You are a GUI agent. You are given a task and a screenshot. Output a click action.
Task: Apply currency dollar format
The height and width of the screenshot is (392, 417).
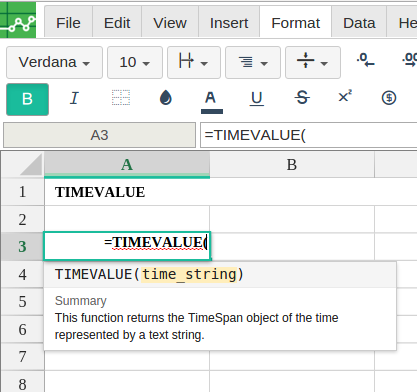point(389,98)
